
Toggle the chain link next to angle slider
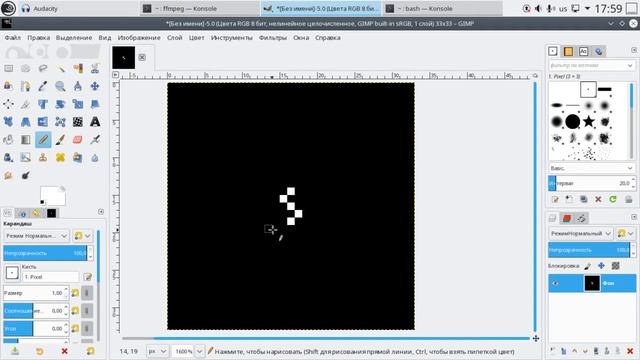tap(87, 329)
